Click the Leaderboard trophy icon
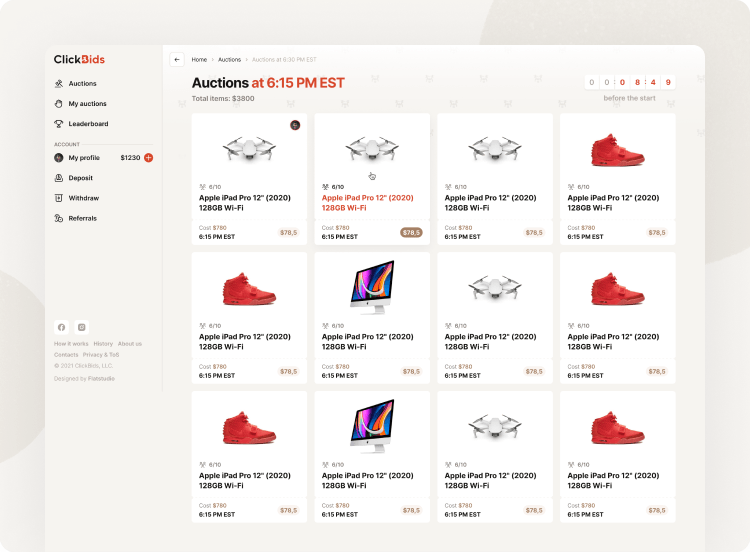The width and height of the screenshot is (750, 552). 59,124
